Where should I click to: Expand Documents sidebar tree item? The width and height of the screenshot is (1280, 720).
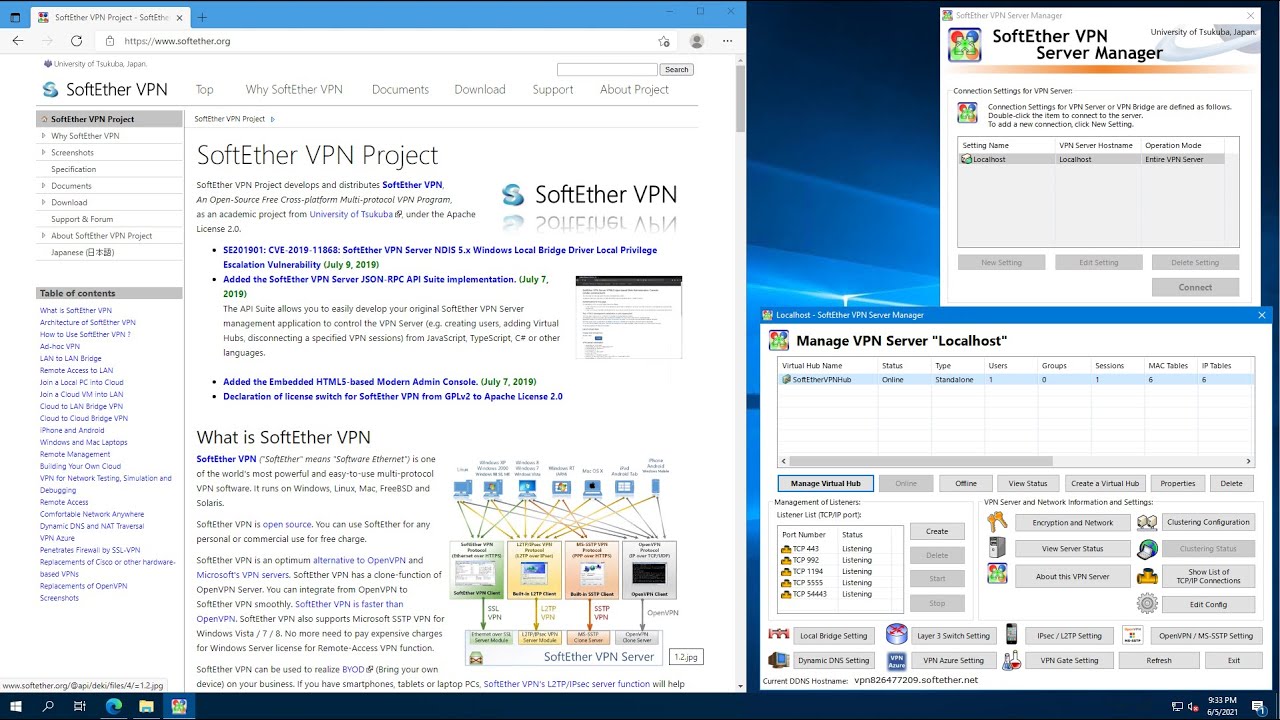pyautogui.click(x=43, y=186)
